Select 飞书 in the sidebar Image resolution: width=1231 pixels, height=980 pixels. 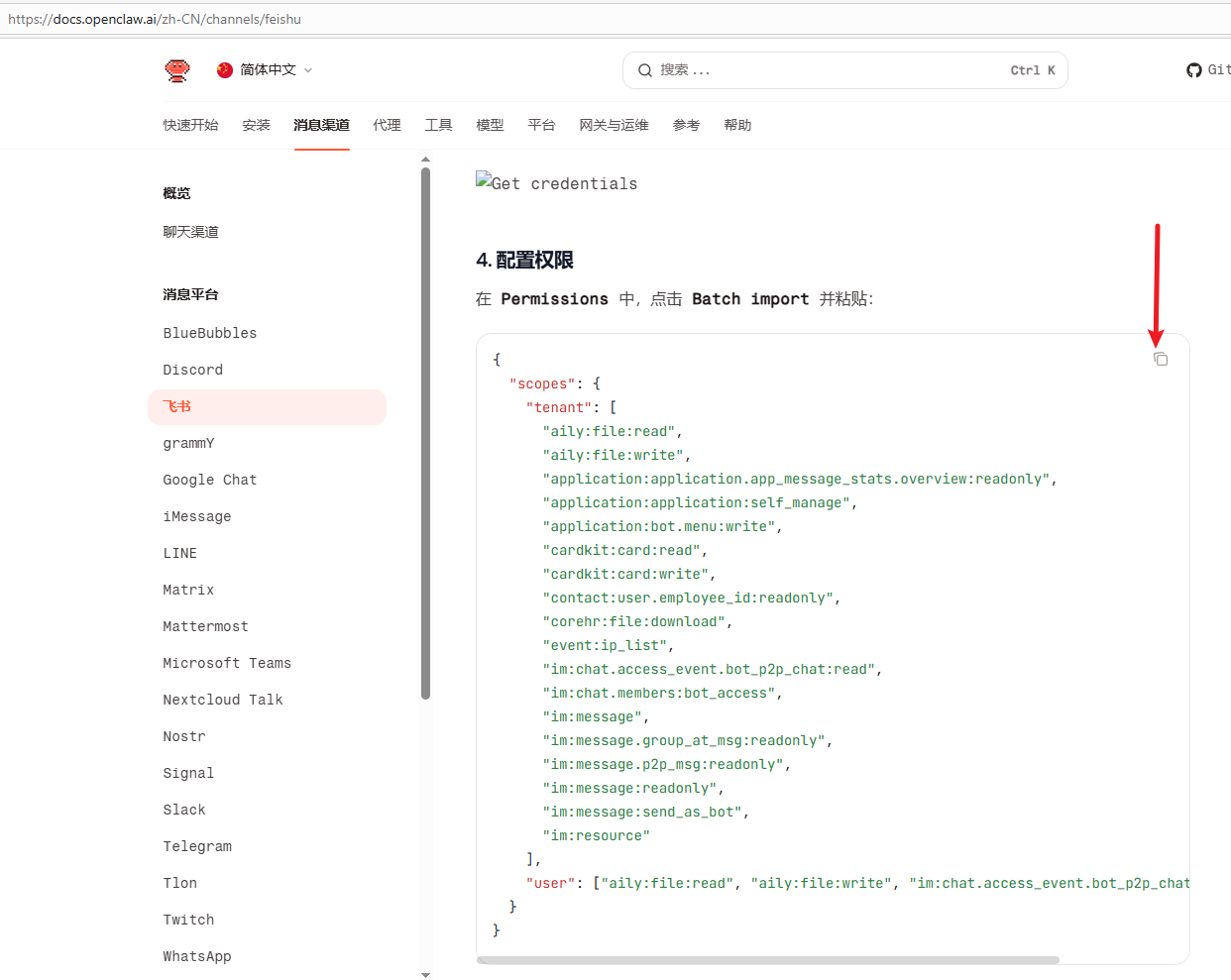pyautogui.click(x=268, y=406)
